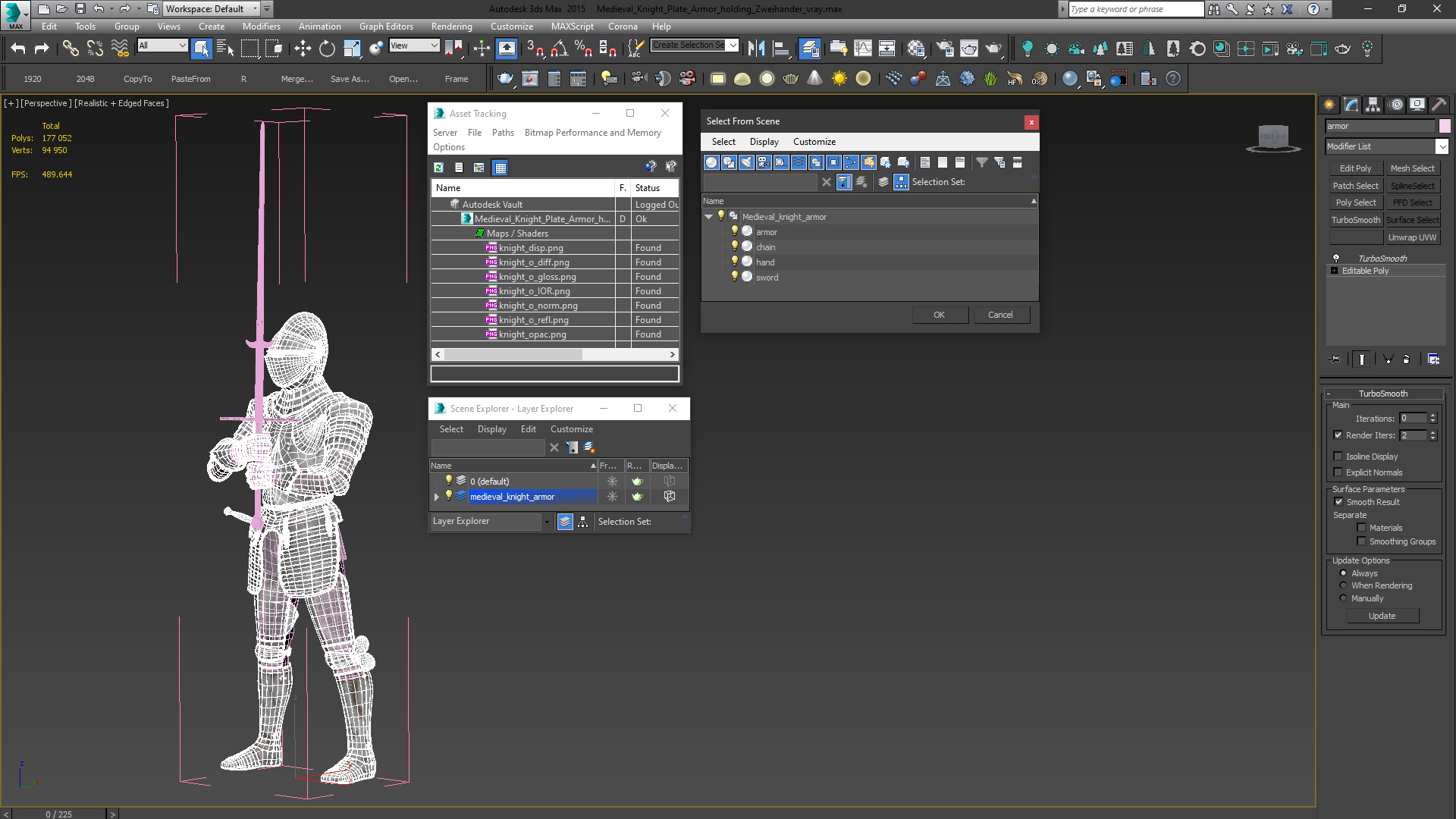Click the pink object color swatch
This screenshot has height=819, width=1456.
coord(1445,126)
